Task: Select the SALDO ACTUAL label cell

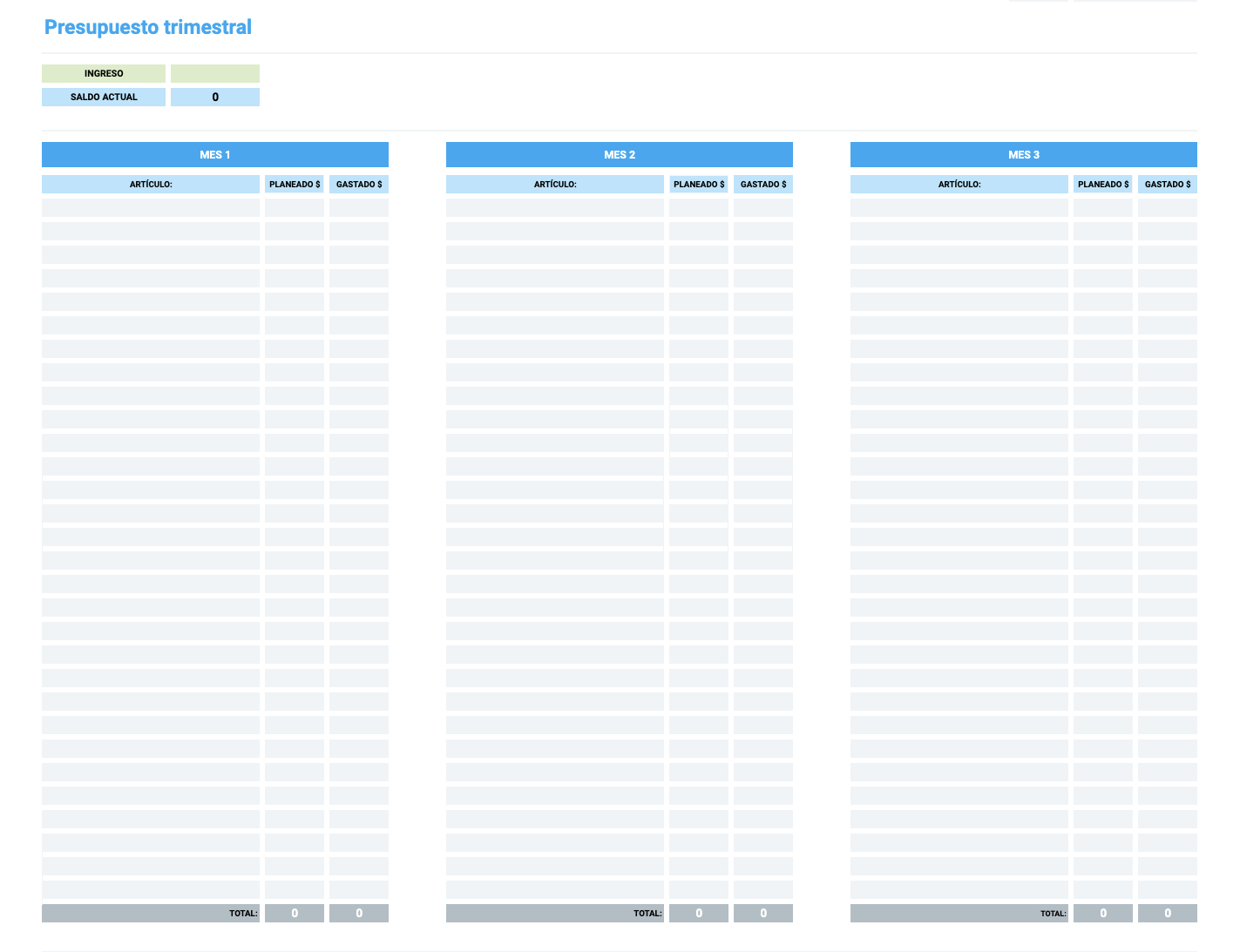Action: pos(104,97)
